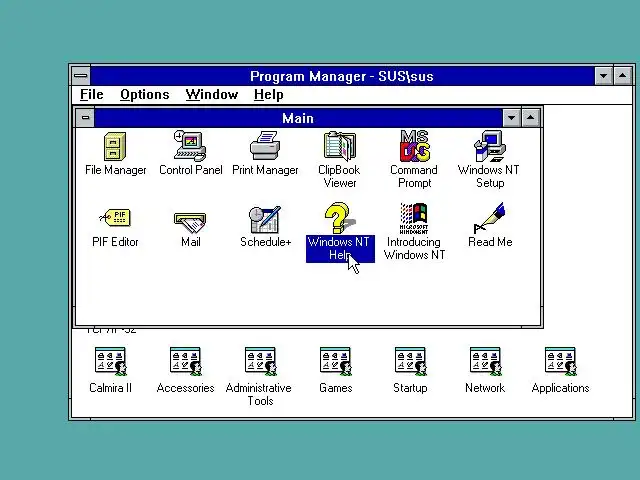Open the Options menu
Viewport: 640px width, 480px height.
click(x=144, y=95)
